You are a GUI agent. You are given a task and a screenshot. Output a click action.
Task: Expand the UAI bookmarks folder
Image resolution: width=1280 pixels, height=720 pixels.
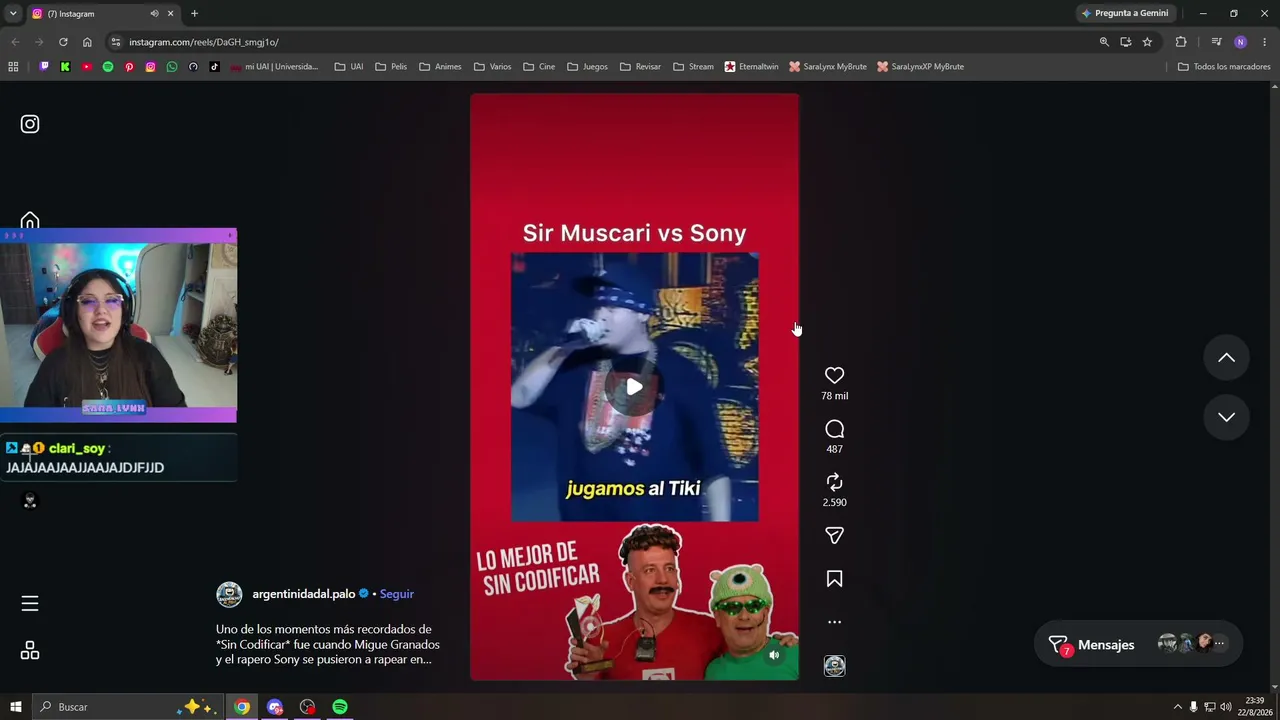pos(349,67)
